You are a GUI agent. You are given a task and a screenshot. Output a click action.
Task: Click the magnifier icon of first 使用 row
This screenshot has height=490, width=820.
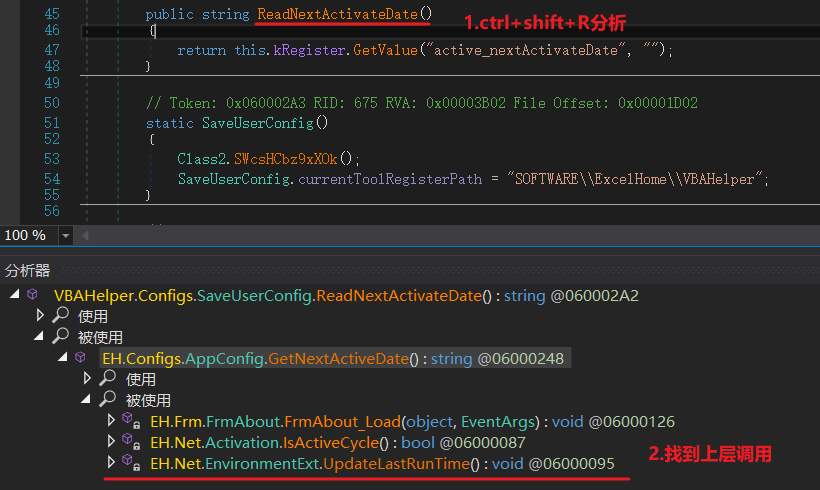tap(60, 315)
